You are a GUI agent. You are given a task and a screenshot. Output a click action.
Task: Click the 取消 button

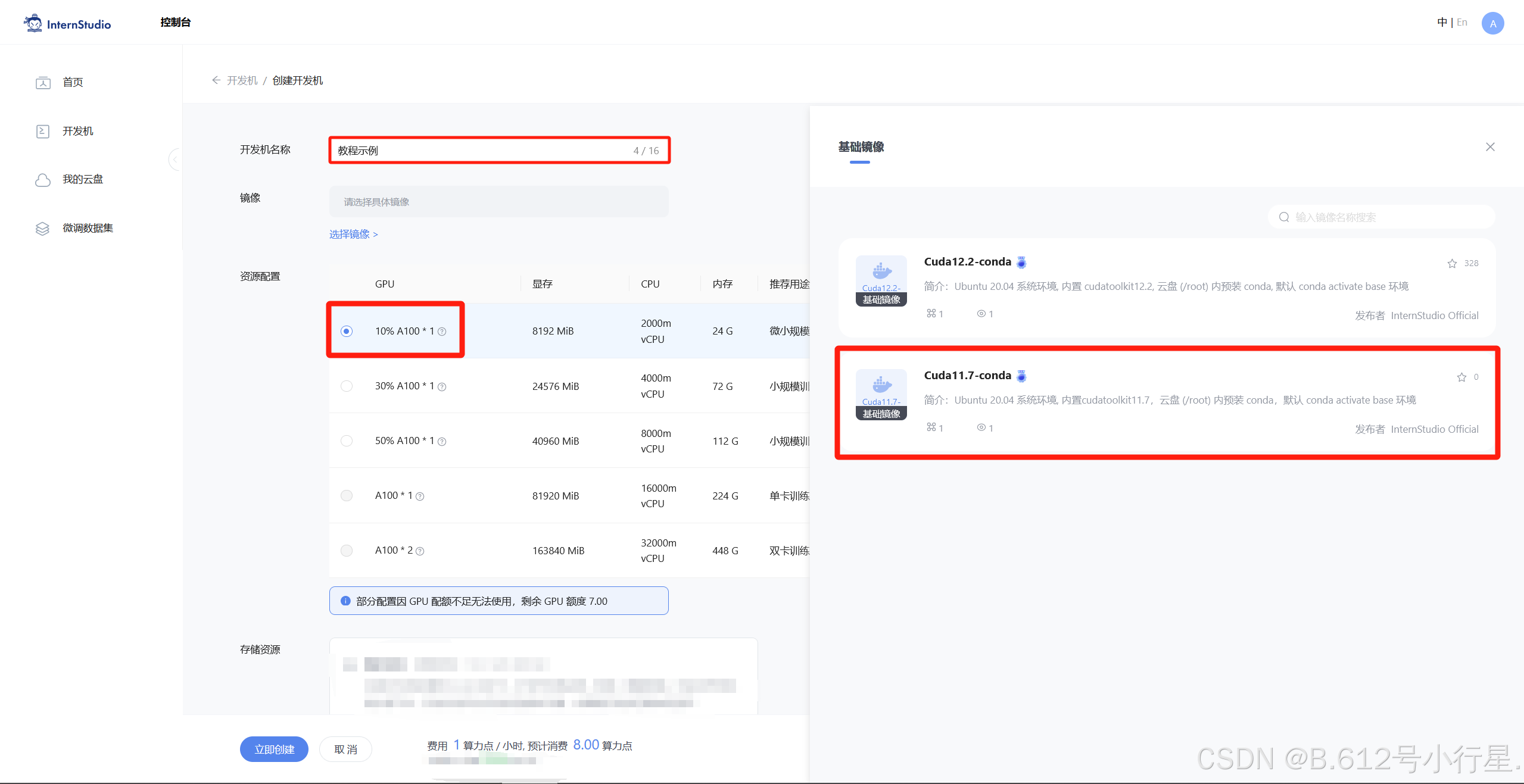tap(345, 749)
